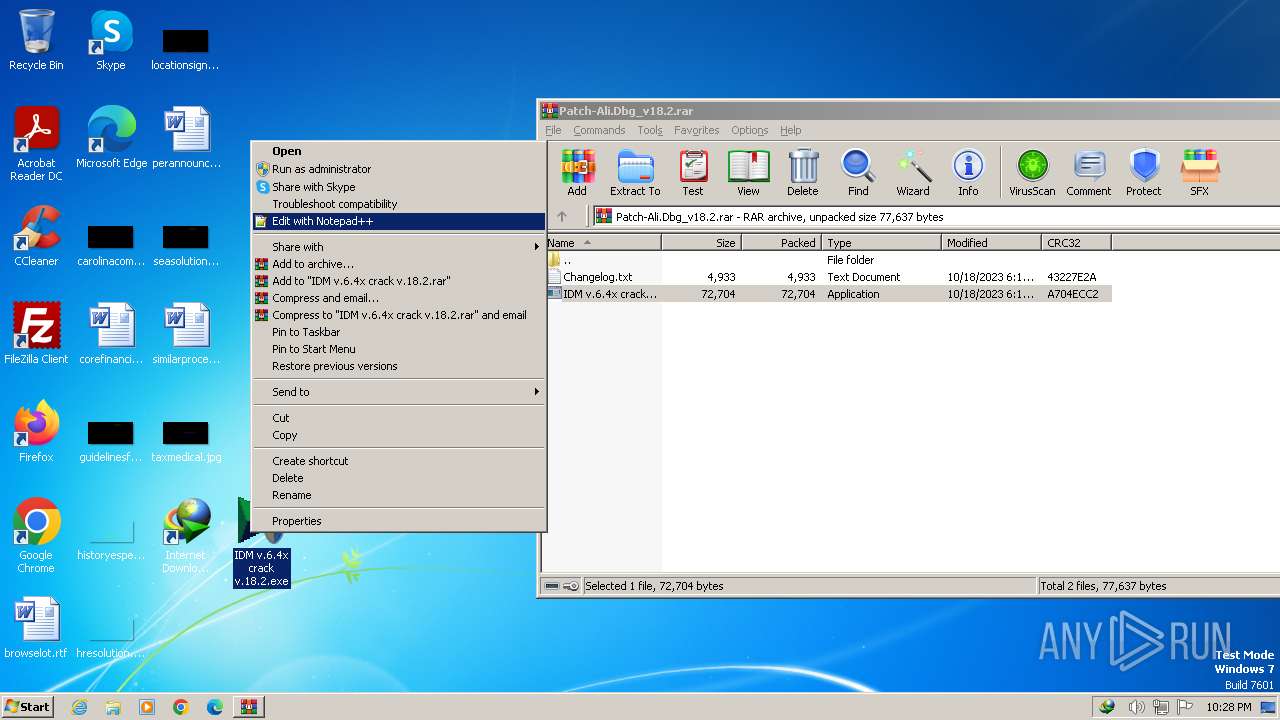Viewport: 1280px width, 720px height.
Task: Sort by the Size column header
Action: pos(701,243)
